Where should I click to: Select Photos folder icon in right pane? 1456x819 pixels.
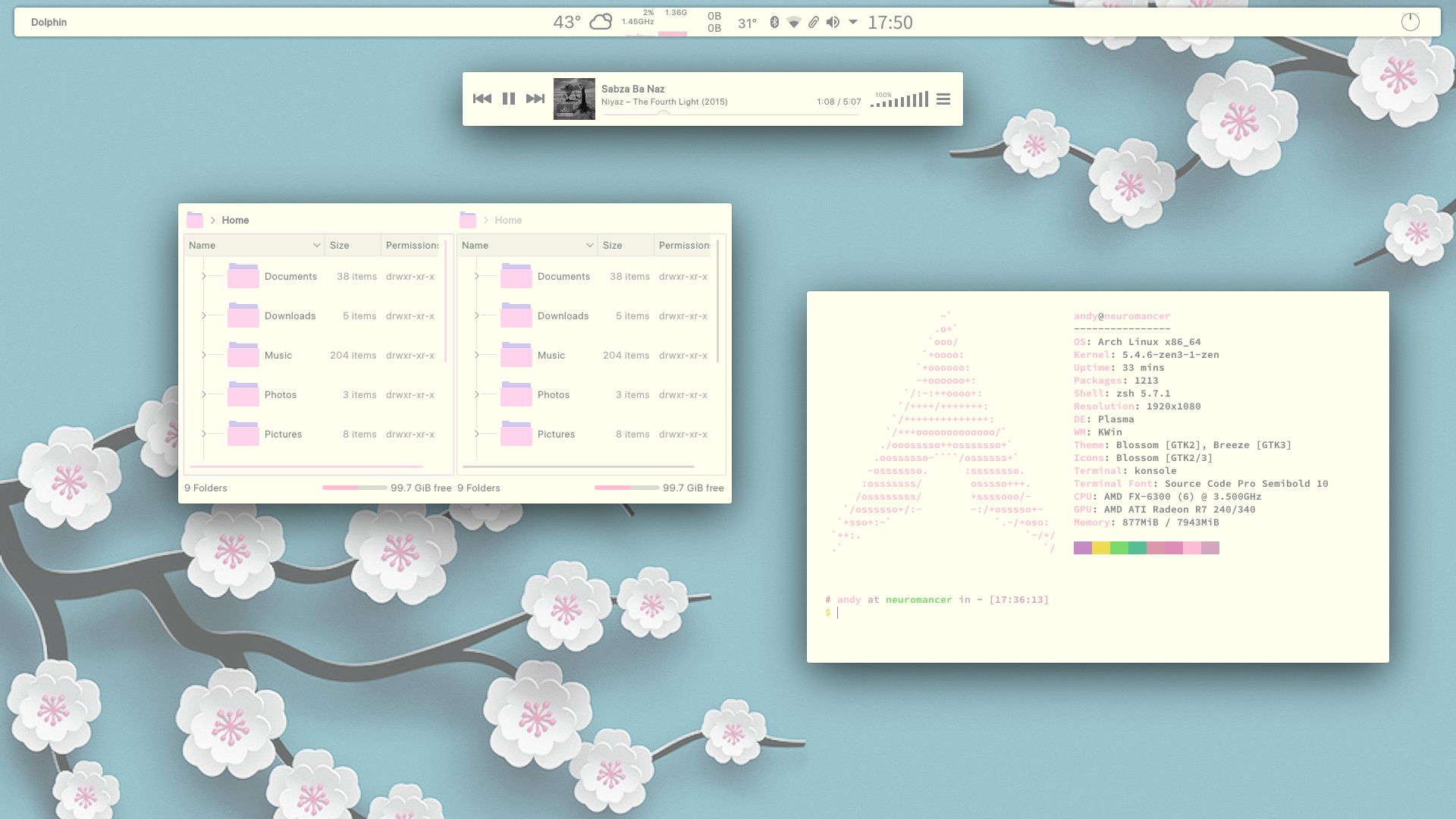[516, 394]
